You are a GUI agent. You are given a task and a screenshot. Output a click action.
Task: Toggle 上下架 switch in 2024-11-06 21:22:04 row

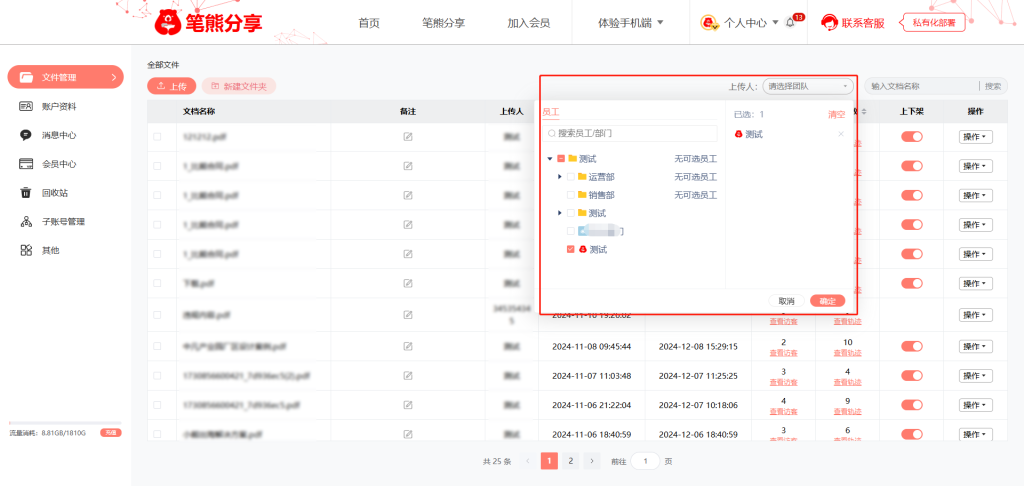[912, 405]
